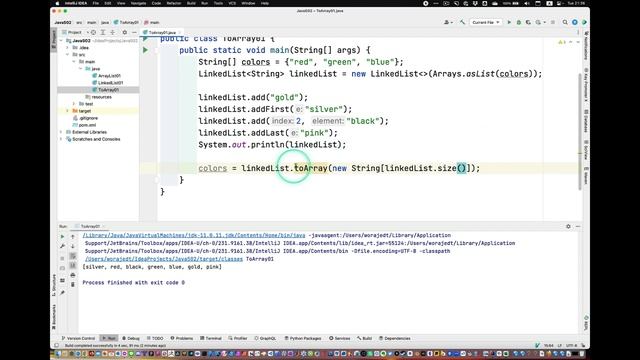Viewport: 640px width, 360px height.
Task: Toggle Scroll to End in Run panel
Action: 73,265
